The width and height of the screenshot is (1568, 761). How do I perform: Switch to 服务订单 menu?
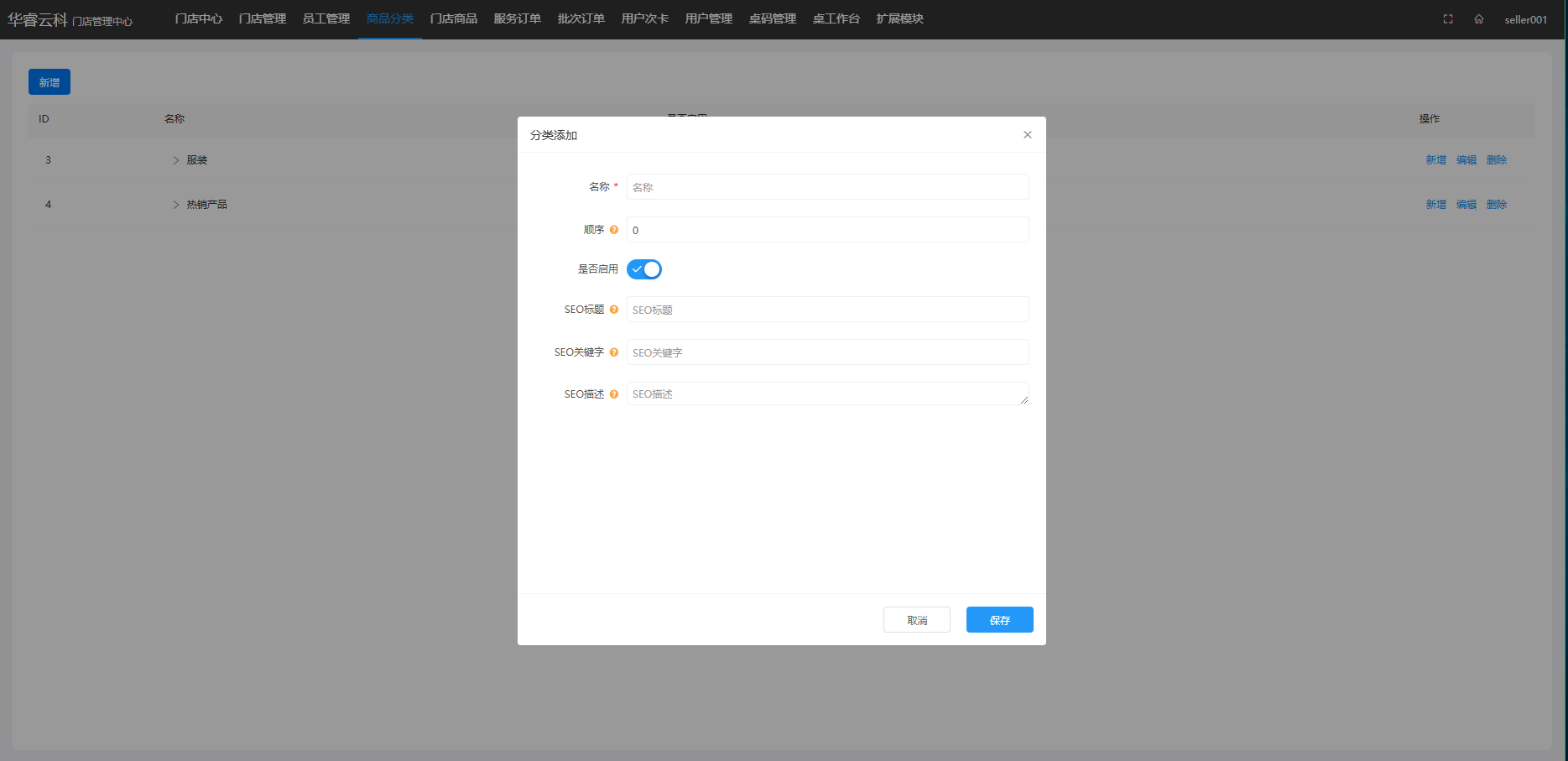(517, 18)
